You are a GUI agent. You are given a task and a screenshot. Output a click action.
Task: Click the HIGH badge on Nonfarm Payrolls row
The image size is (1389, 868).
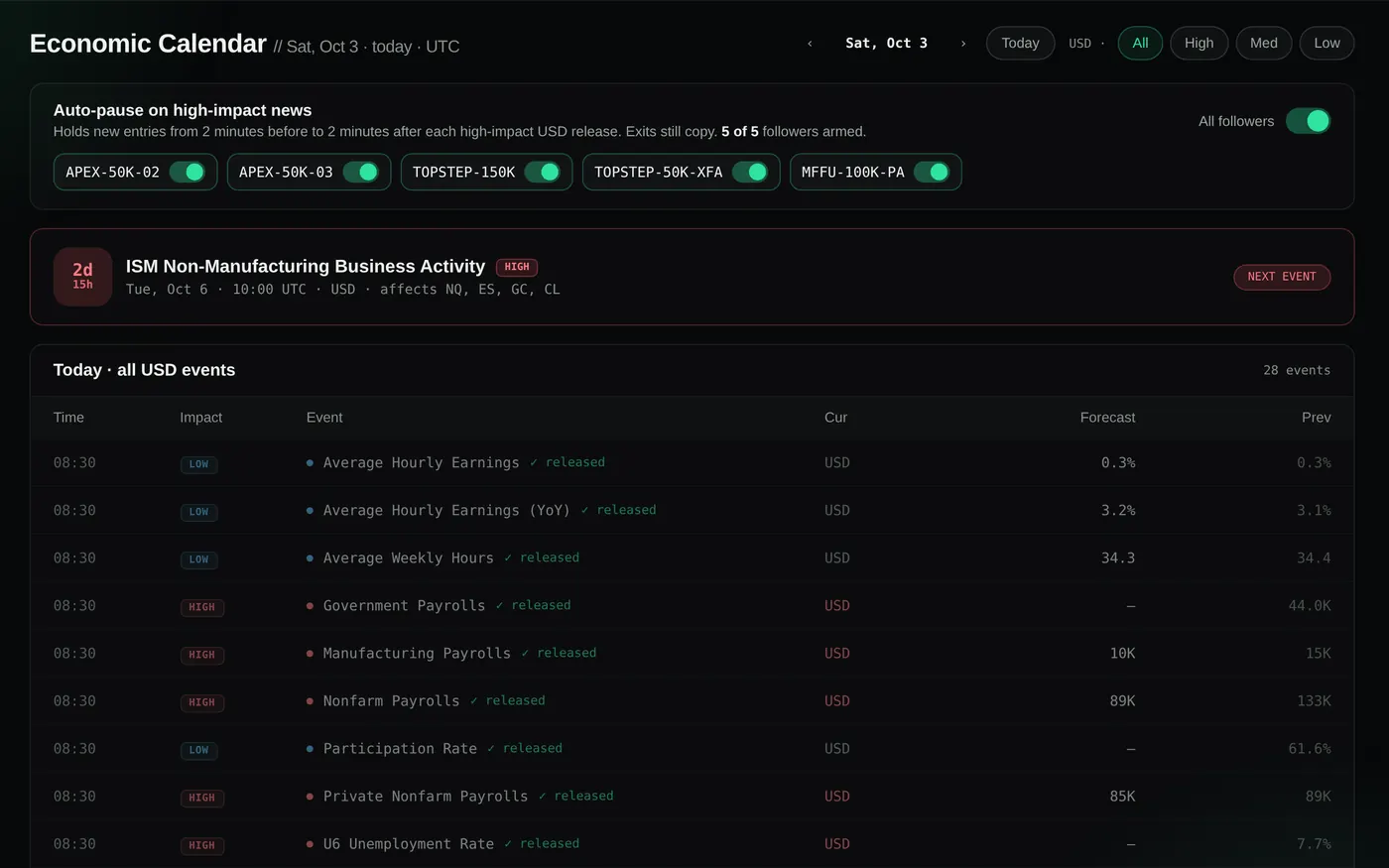point(201,702)
